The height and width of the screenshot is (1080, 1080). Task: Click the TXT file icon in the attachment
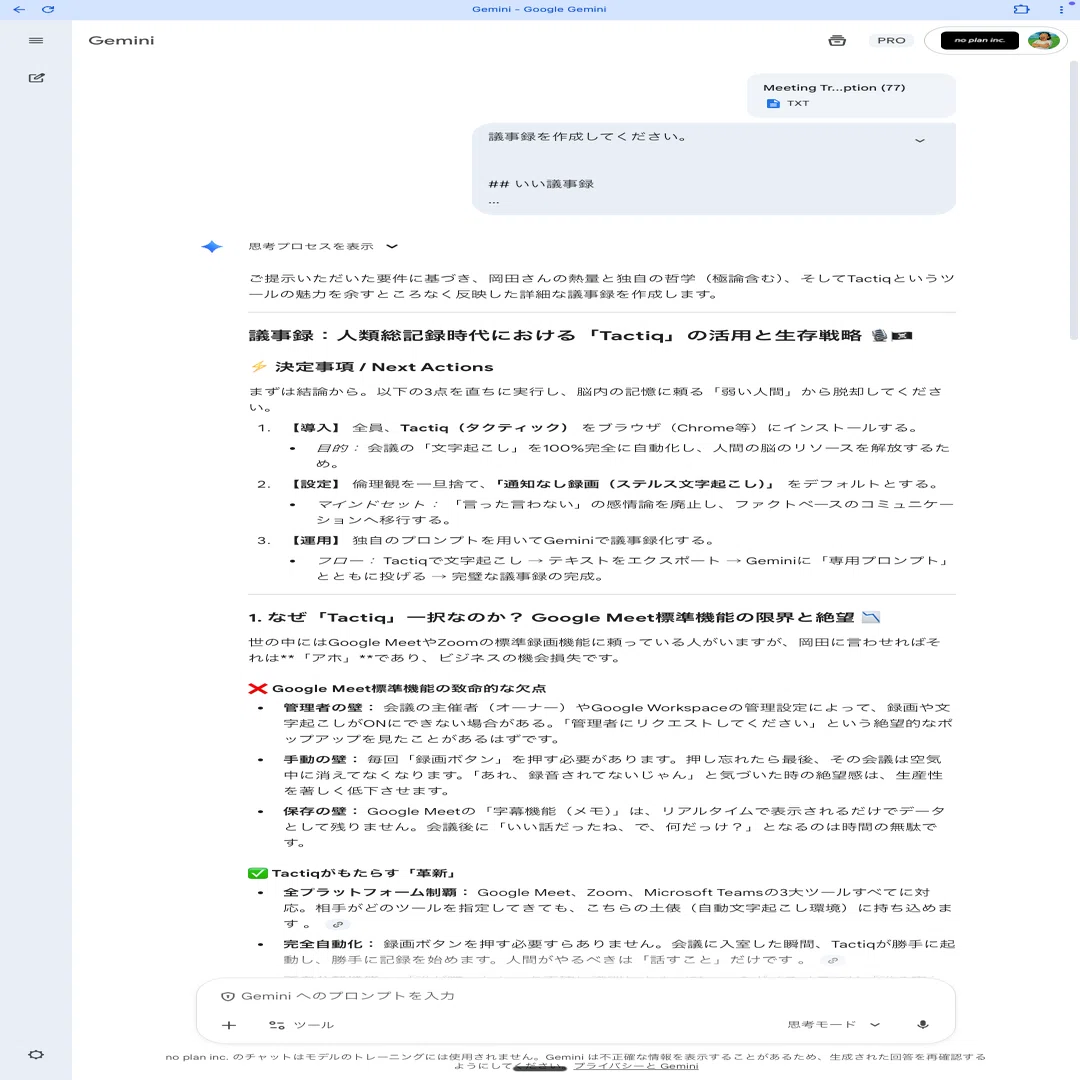(x=773, y=103)
